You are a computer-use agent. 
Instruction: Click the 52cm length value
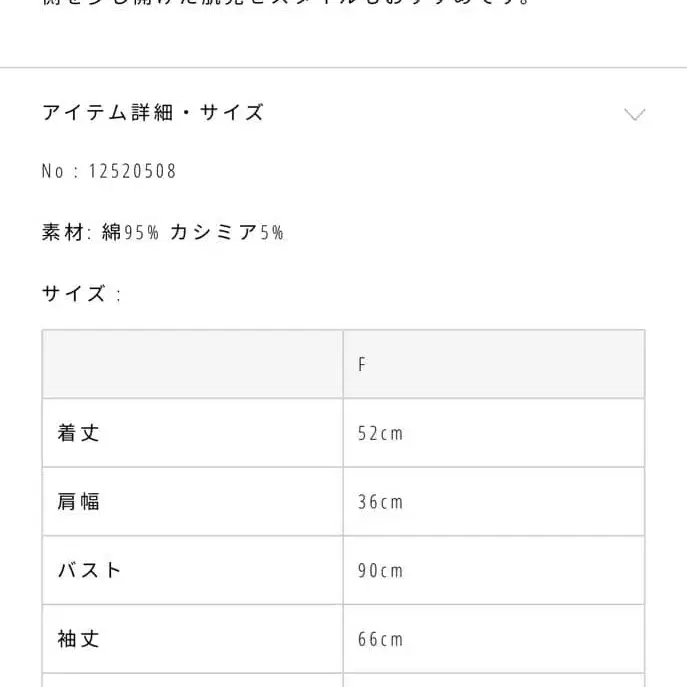tap(380, 434)
